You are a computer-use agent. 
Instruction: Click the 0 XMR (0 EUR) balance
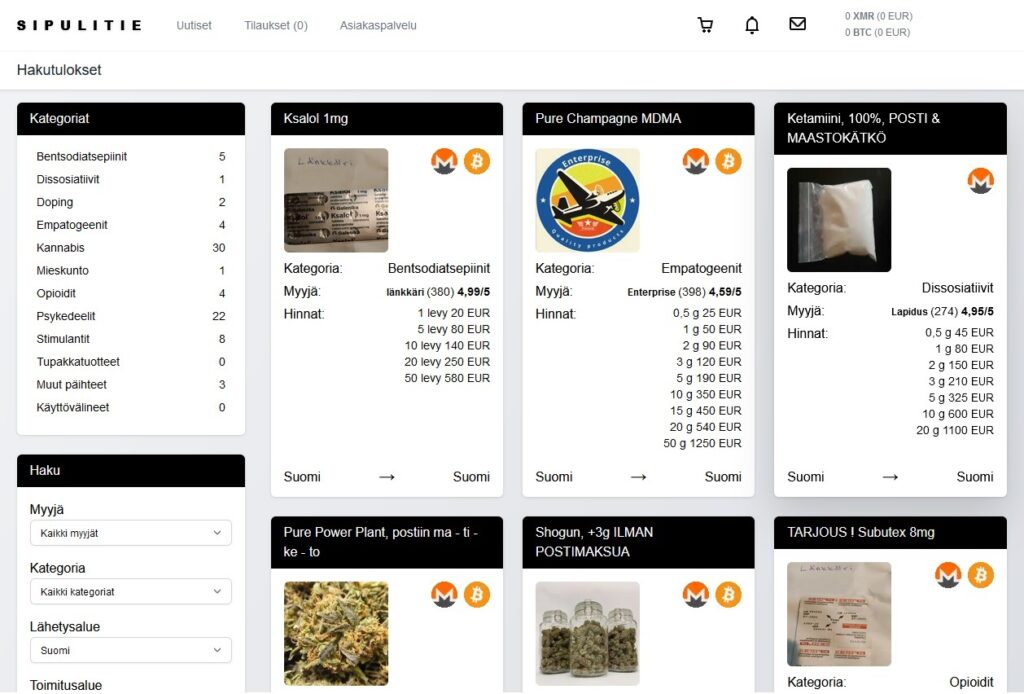point(878,16)
